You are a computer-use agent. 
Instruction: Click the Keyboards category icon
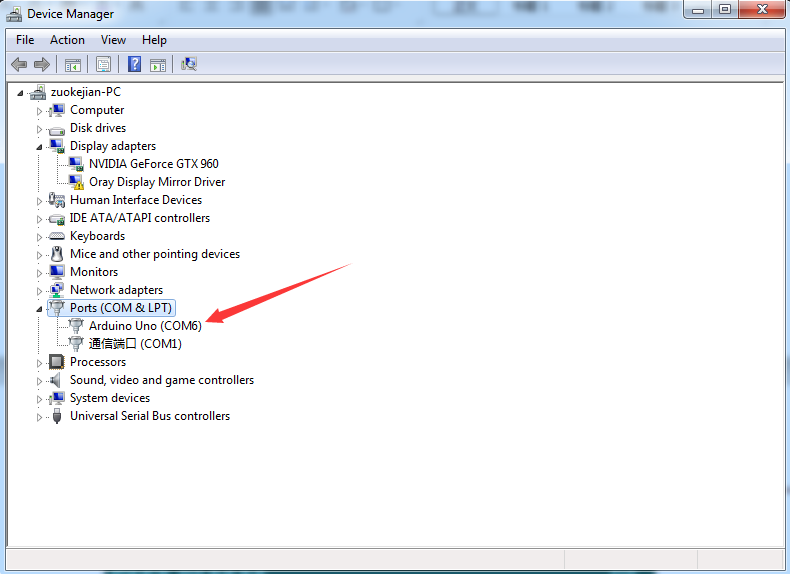(x=57, y=236)
